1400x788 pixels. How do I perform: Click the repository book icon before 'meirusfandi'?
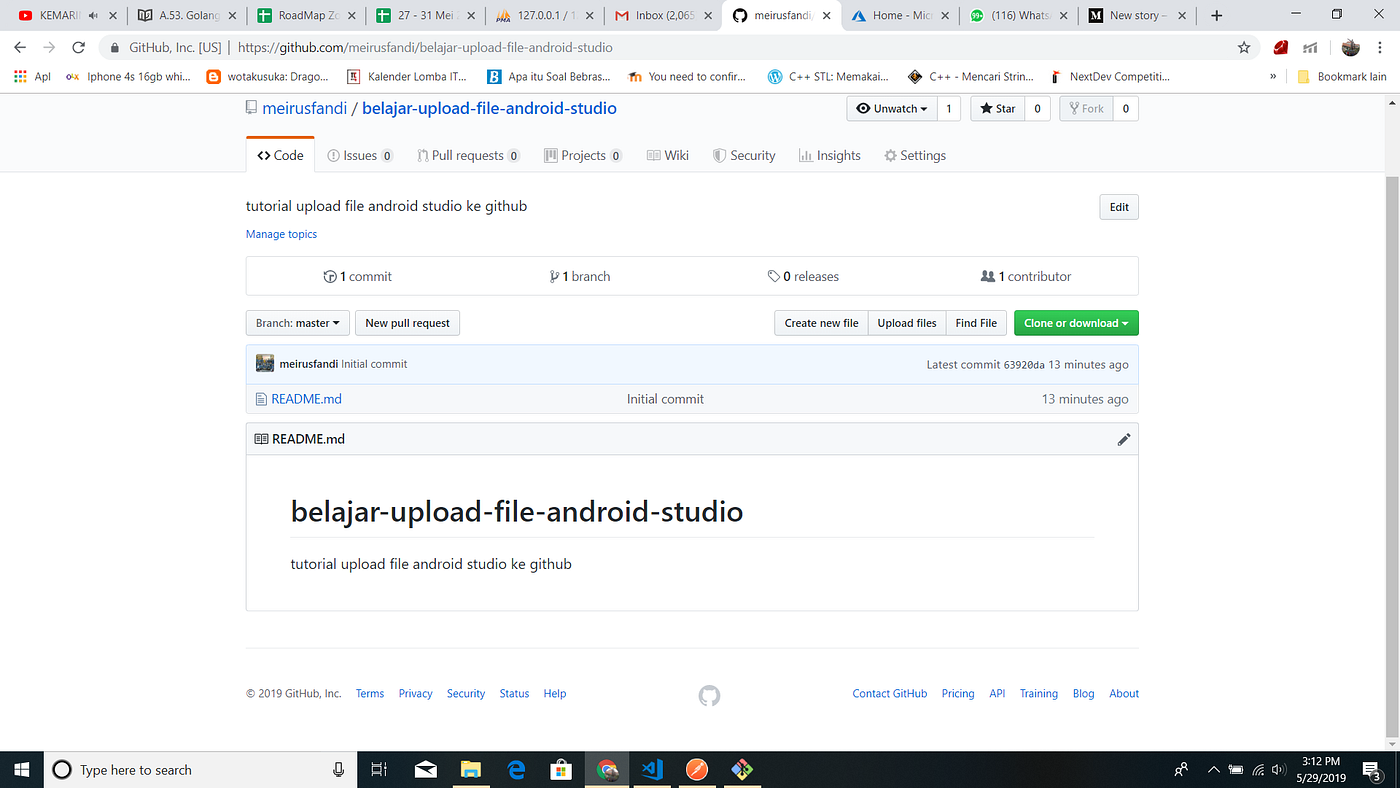point(251,107)
